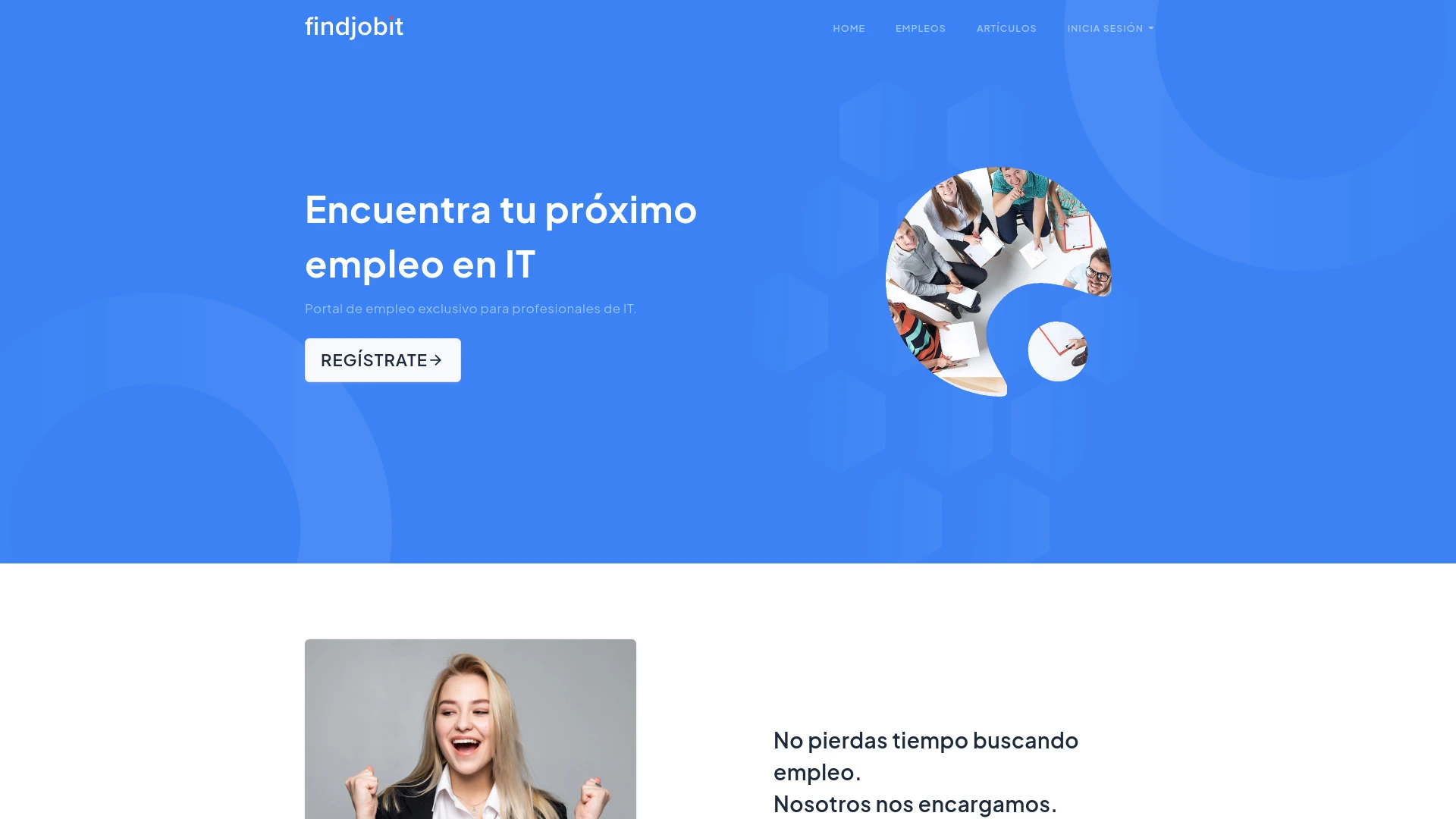Click the HOME navigation link

click(848, 28)
